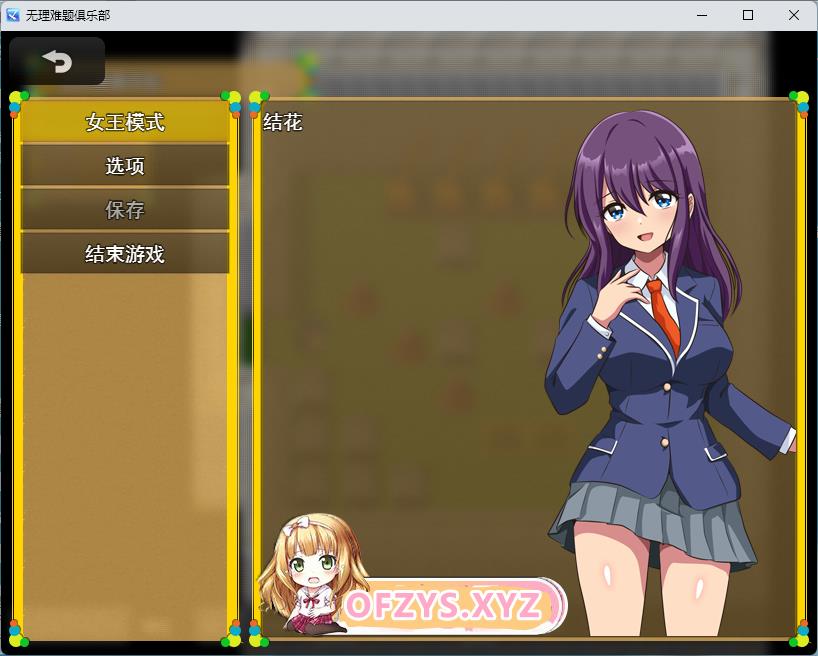This screenshot has width=818, height=656.
Task: Click the OFZYS.XYZ watermark banner
Action: (445, 605)
